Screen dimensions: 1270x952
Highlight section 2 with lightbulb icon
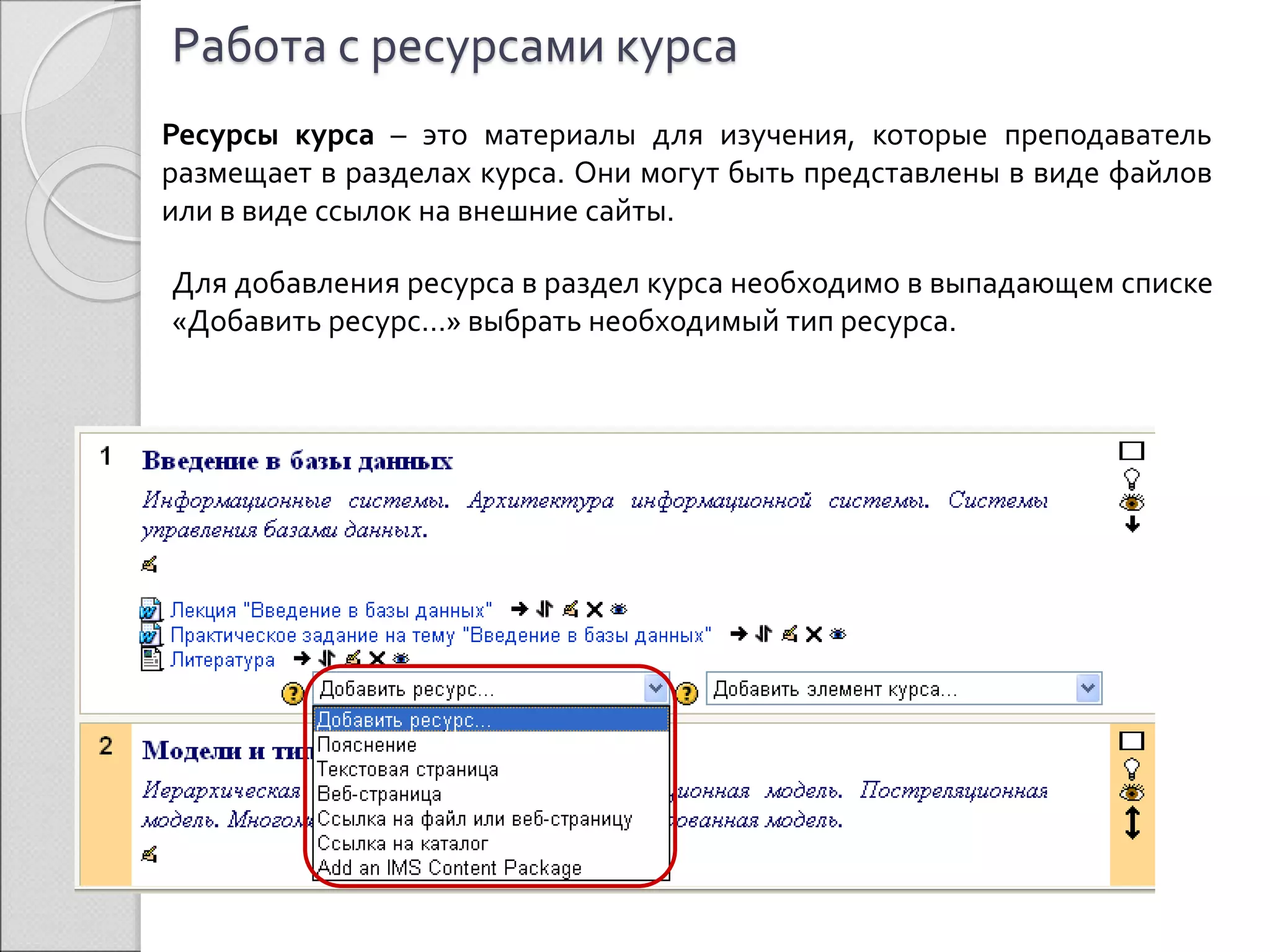[1132, 769]
